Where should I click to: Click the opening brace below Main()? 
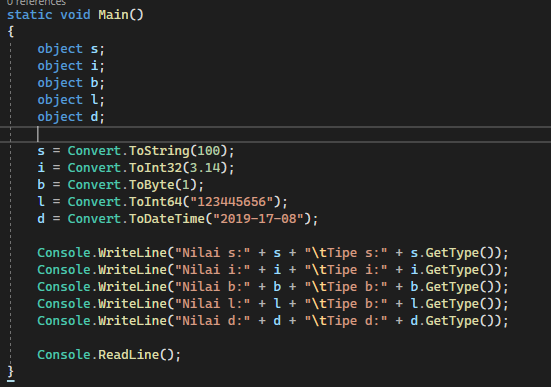(x=11, y=32)
